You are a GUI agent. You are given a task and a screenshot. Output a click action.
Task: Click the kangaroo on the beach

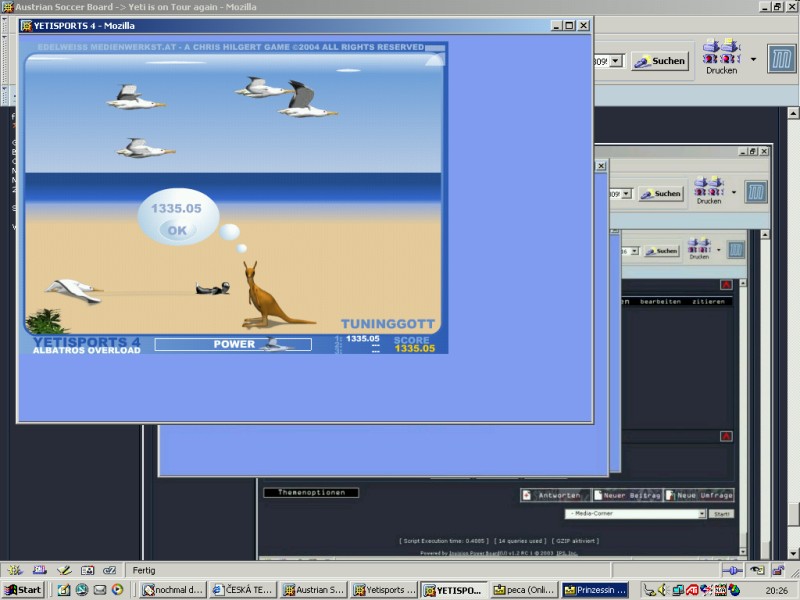click(x=265, y=297)
